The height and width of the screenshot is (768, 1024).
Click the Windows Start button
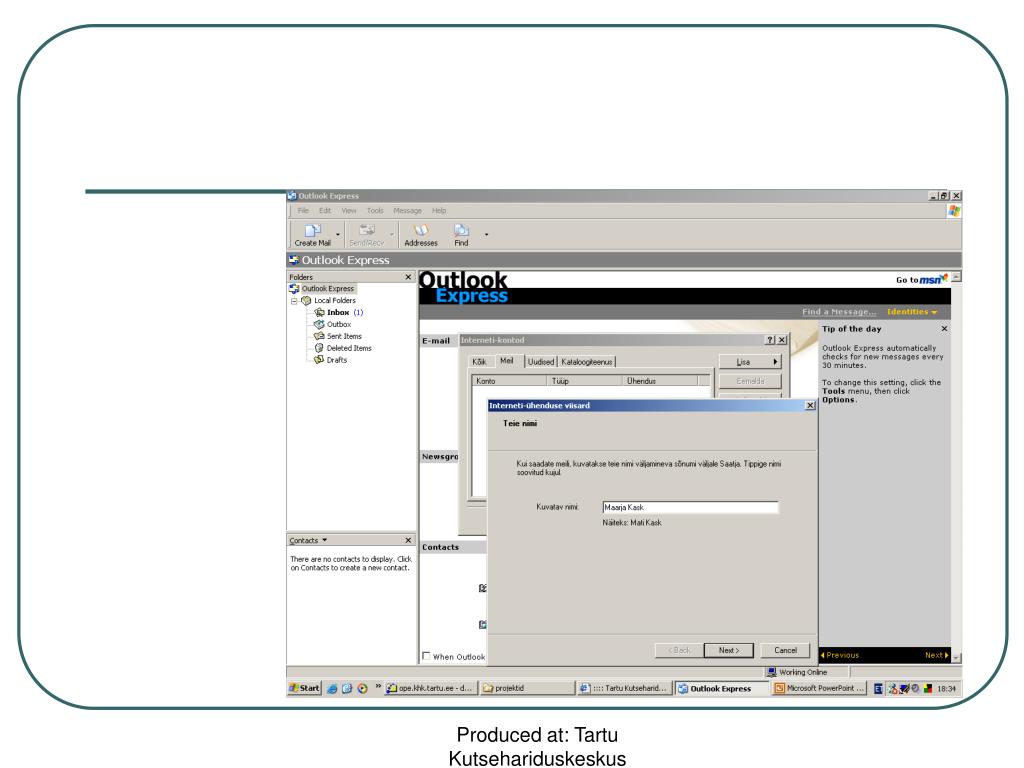pyautogui.click(x=304, y=688)
